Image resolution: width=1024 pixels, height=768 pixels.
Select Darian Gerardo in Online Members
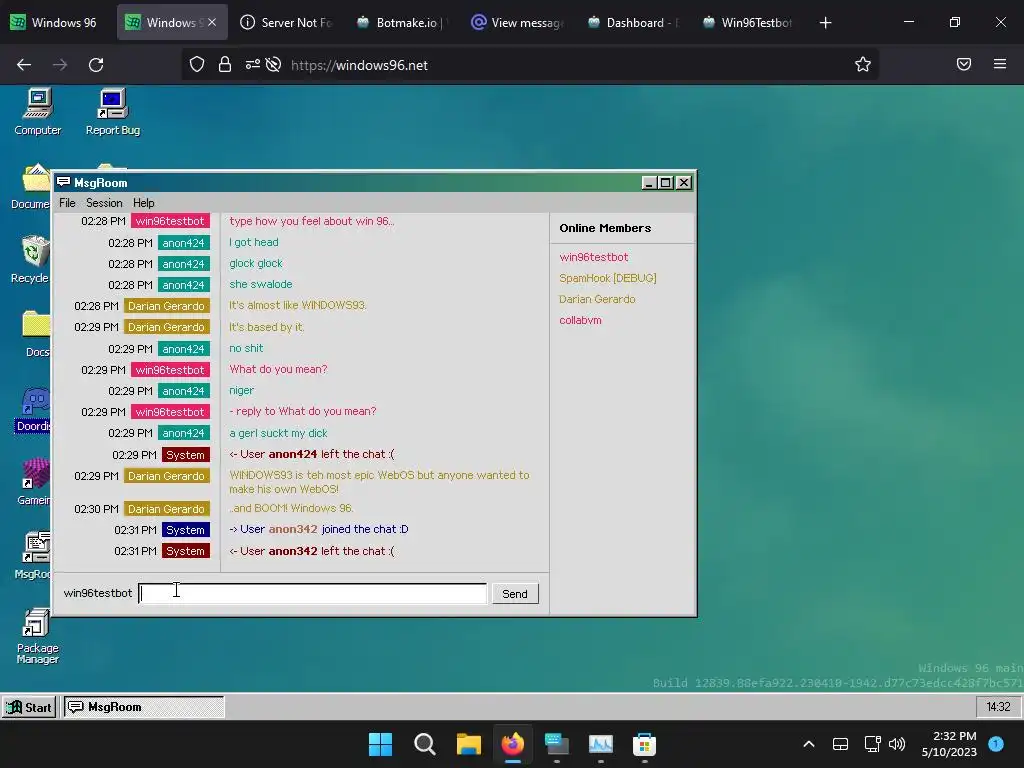click(597, 299)
